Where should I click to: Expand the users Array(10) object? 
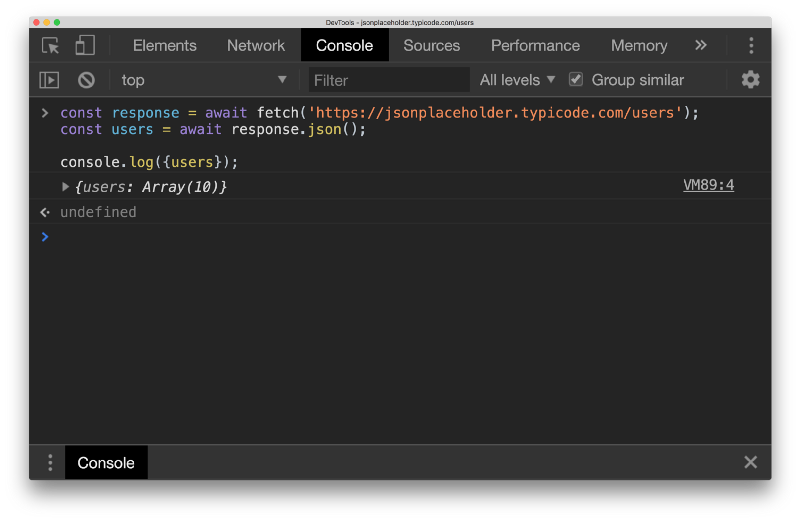coord(66,186)
